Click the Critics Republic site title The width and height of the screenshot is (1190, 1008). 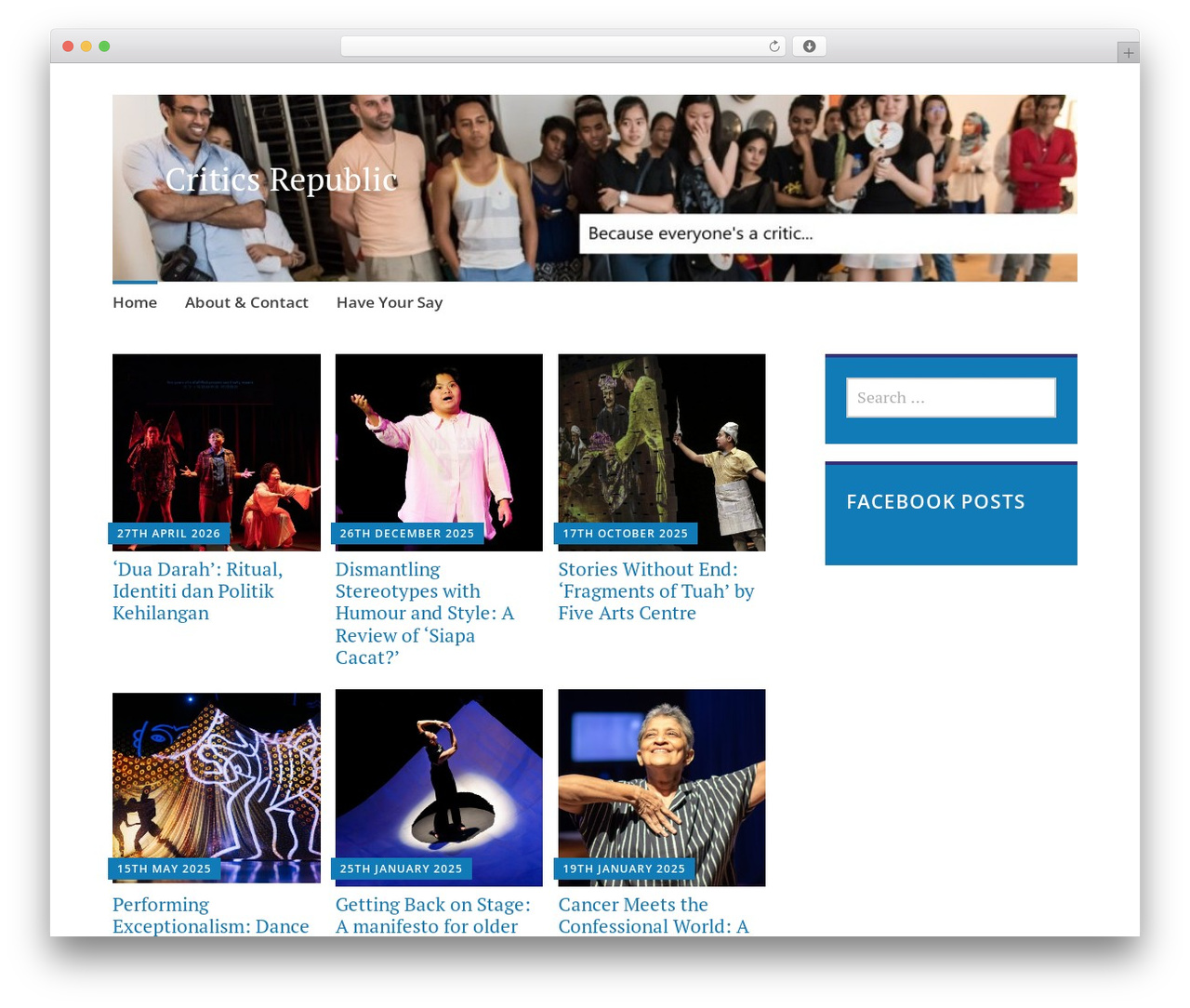pyautogui.click(x=282, y=179)
